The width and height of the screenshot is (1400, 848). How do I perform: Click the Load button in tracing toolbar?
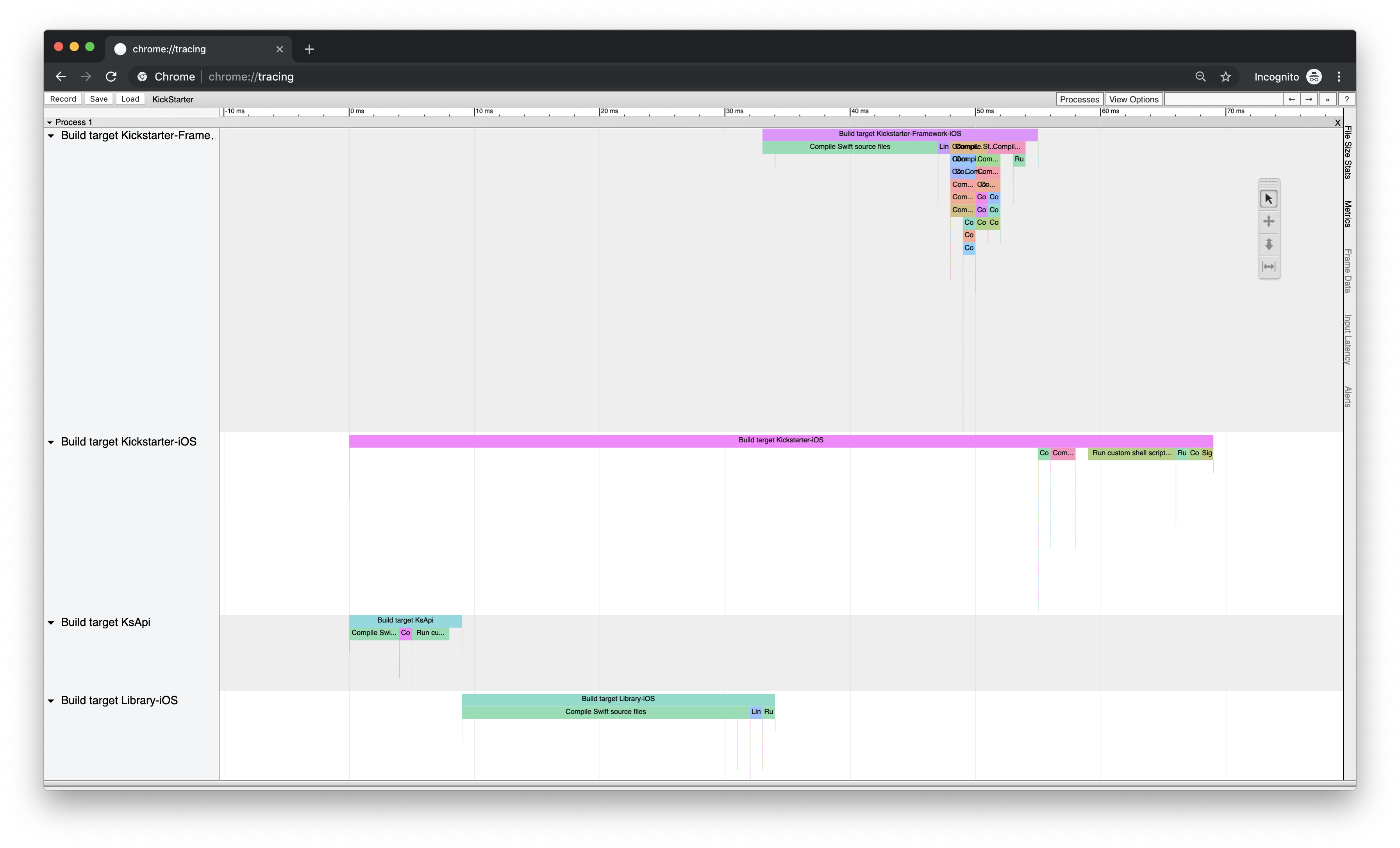tap(130, 98)
